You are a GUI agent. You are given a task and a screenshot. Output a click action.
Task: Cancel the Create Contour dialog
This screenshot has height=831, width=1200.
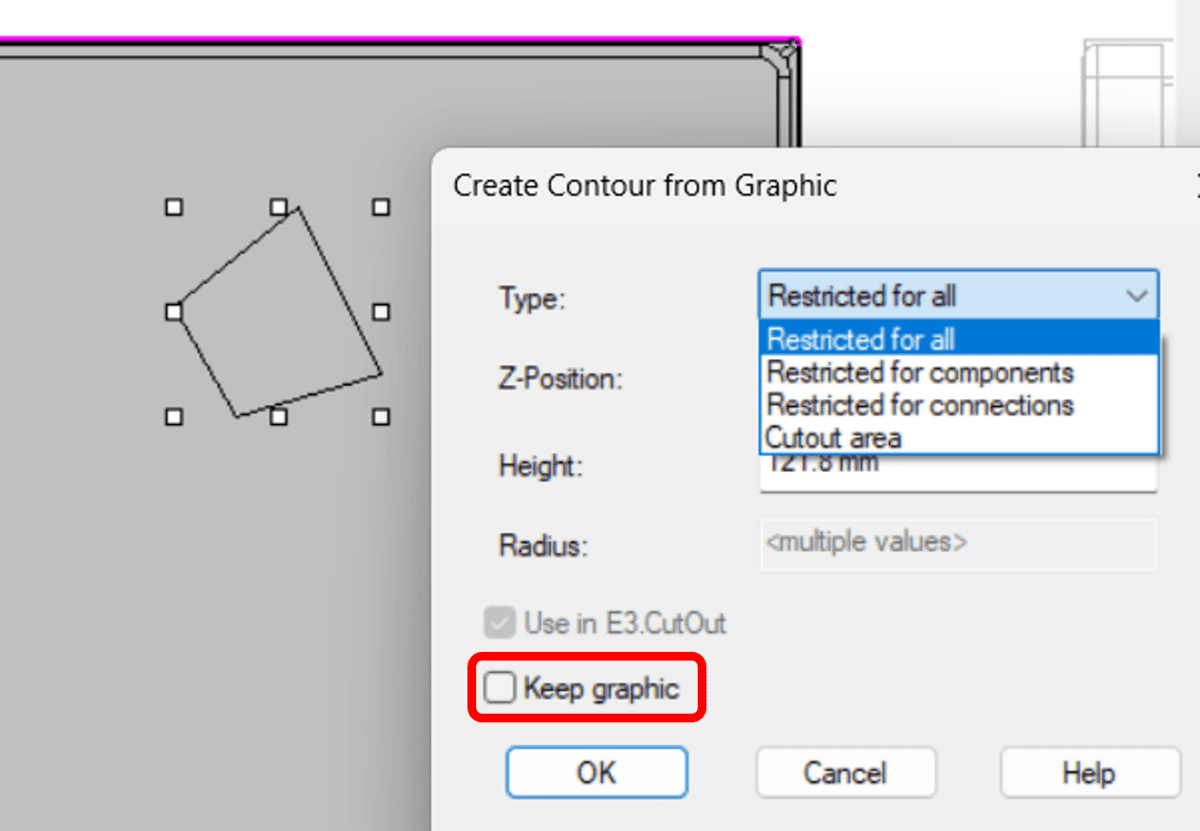(845, 772)
